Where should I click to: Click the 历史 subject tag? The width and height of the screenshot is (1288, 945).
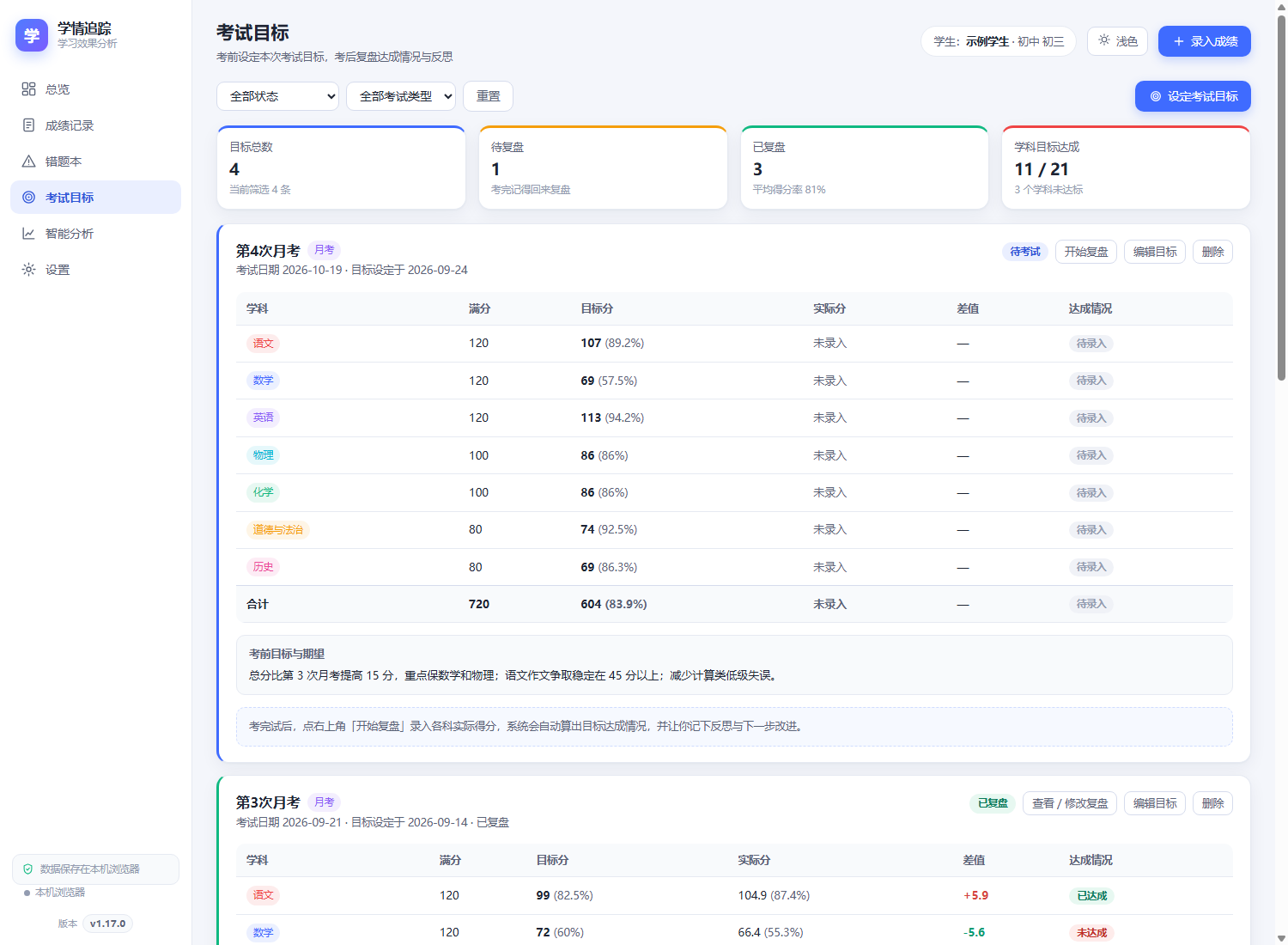pyautogui.click(x=263, y=567)
